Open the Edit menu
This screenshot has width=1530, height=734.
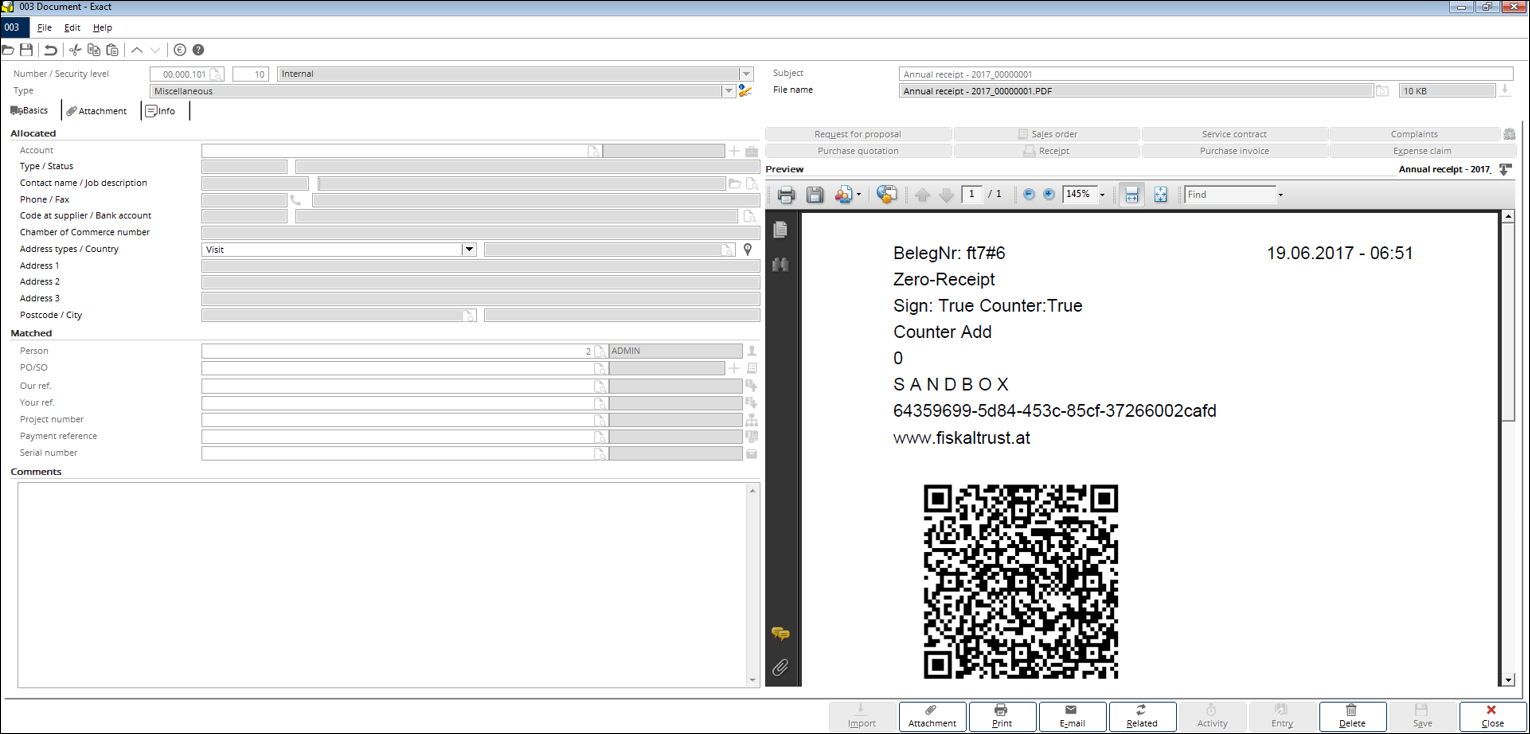click(x=72, y=28)
